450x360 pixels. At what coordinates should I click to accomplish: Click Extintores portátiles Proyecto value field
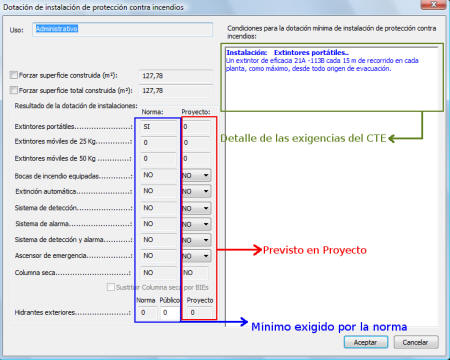[196, 127]
